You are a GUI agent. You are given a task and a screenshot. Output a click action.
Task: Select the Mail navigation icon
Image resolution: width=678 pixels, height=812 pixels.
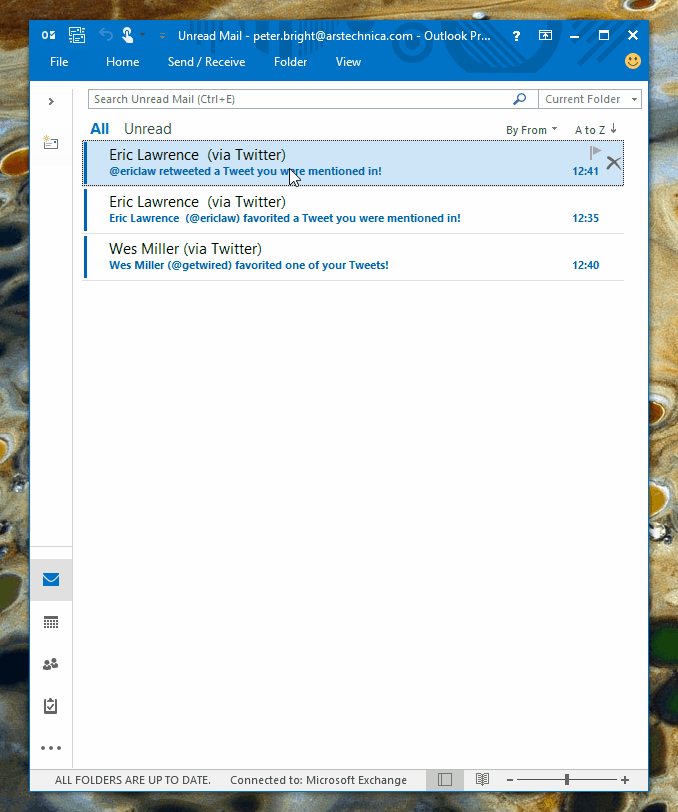point(51,579)
